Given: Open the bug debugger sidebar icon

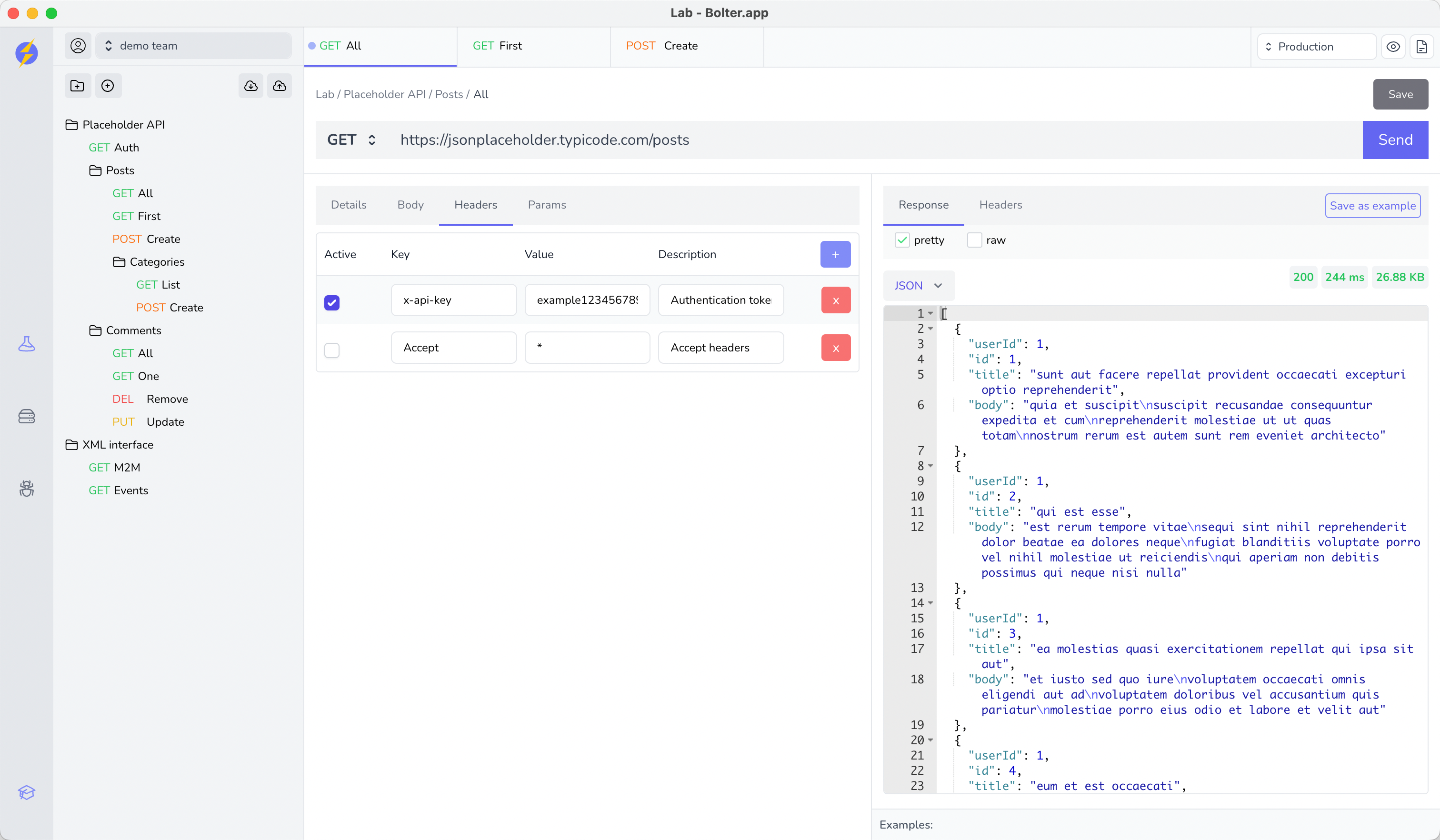Looking at the screenshot, I should tap(26, 489).
